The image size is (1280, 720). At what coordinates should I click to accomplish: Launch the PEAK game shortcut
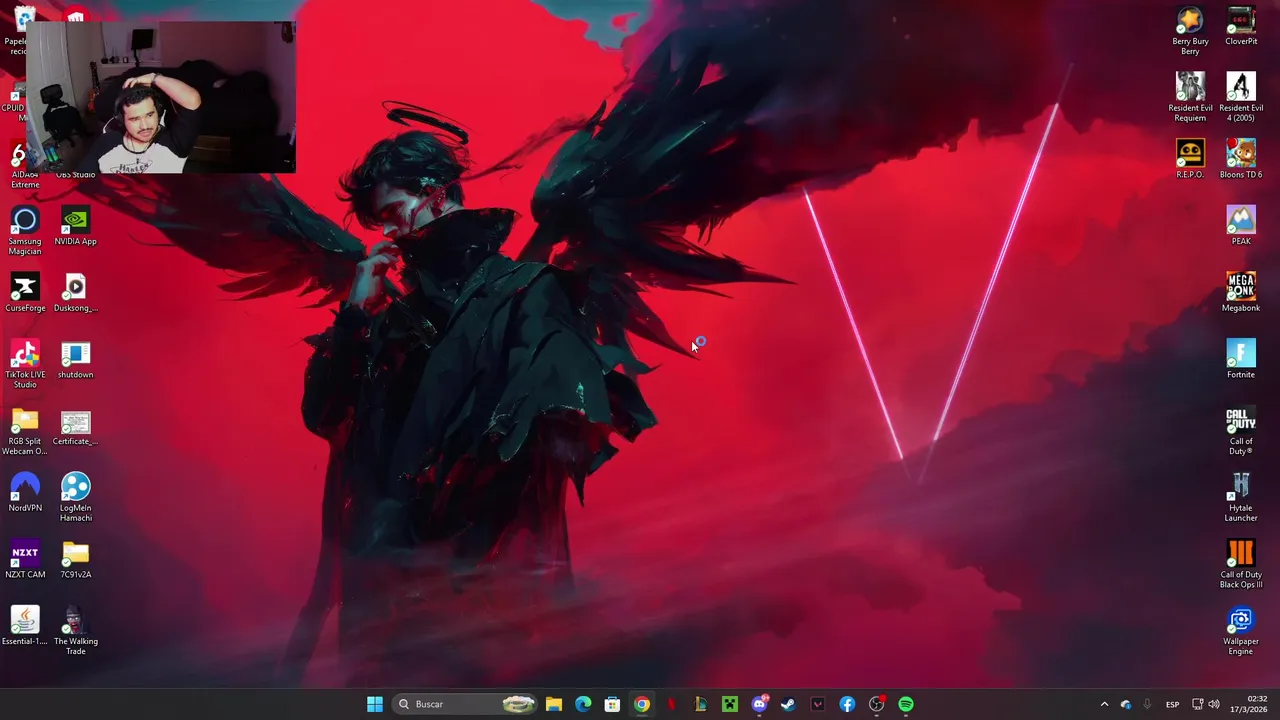tap(1241, 226)
